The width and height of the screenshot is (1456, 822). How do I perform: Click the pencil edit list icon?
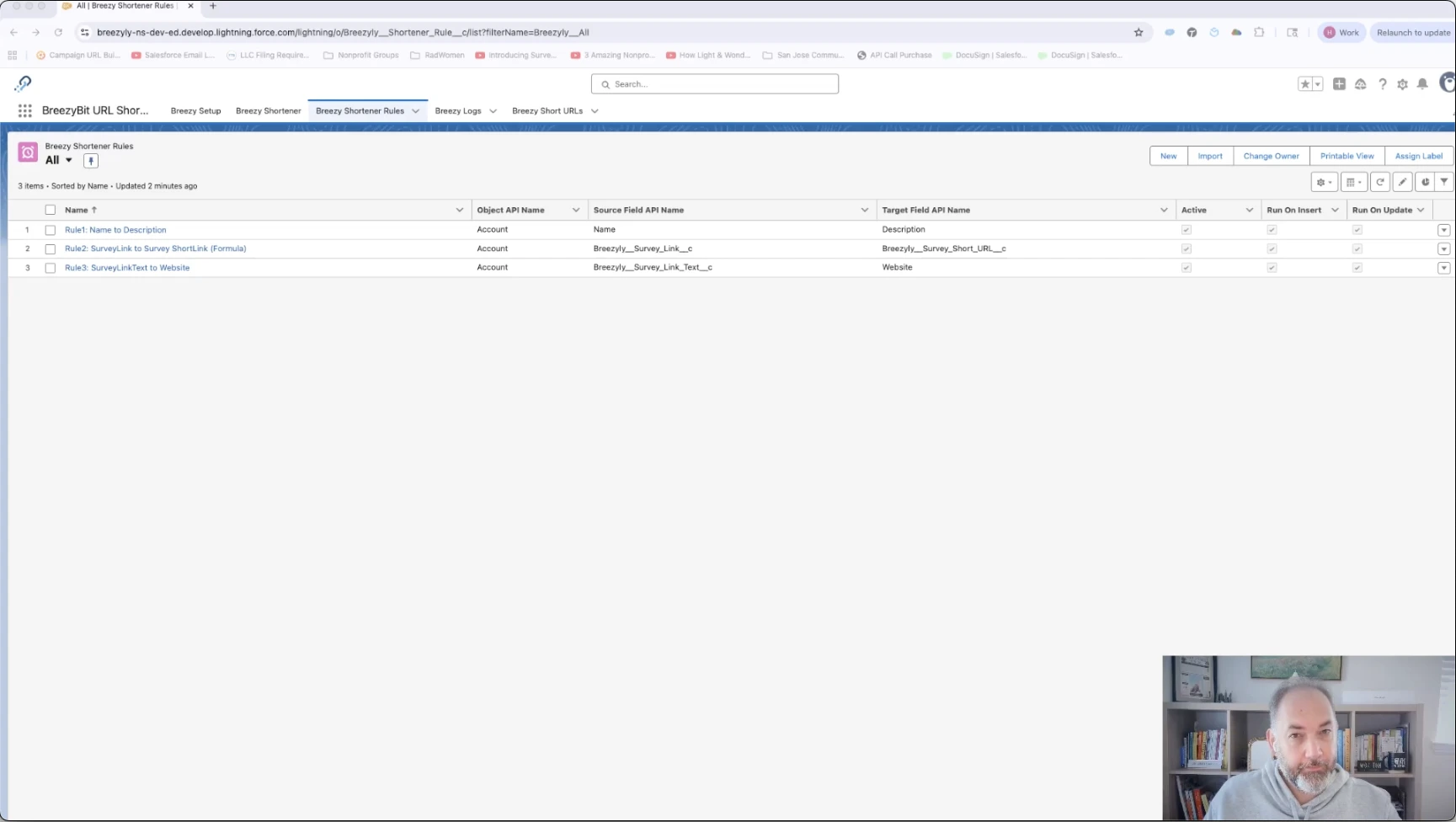(x=1402, y=182)
